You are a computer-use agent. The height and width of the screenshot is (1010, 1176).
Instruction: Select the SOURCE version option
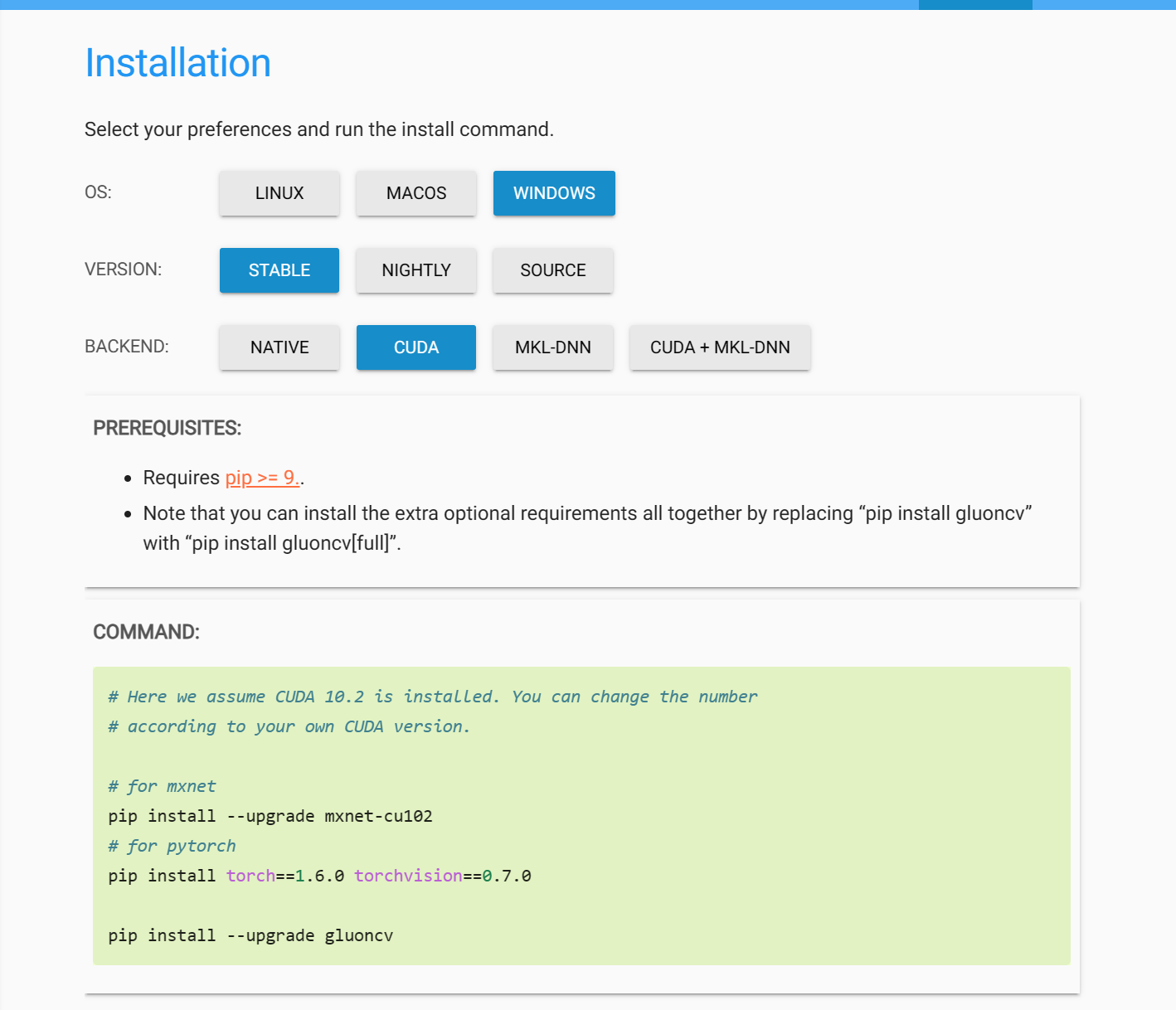coord(553,270)
